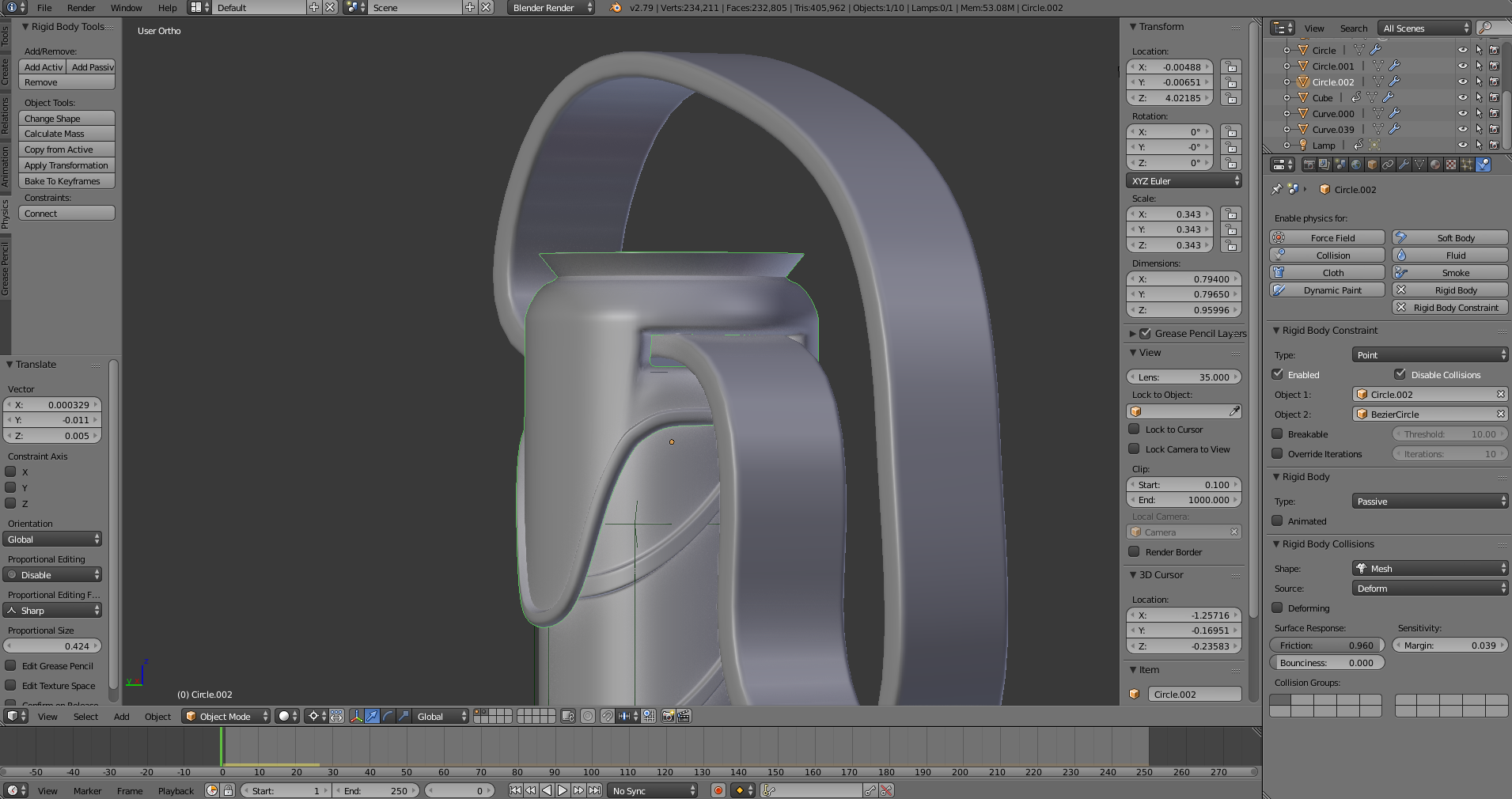The width and height of the screenshot is (1512, 799).
Task: Click the Rigid Body Constraint physics button
Action: [1449, 308]
